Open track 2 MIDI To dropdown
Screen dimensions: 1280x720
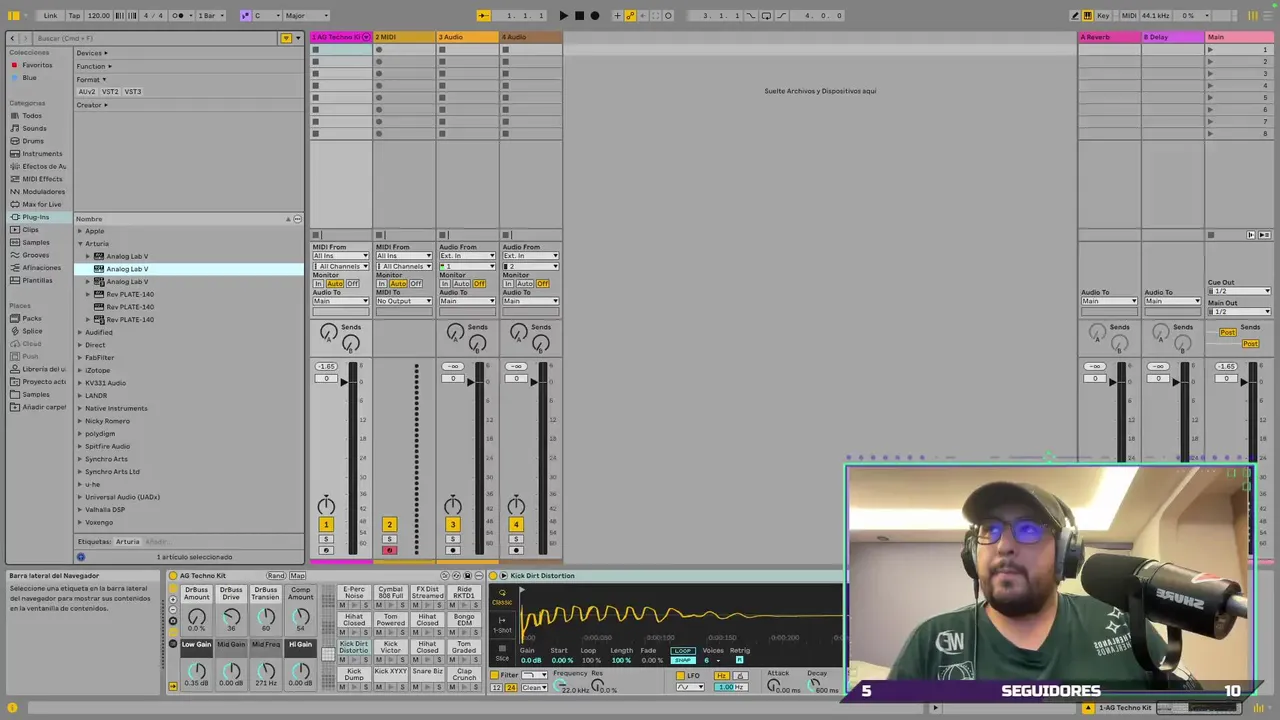[404, 301]
